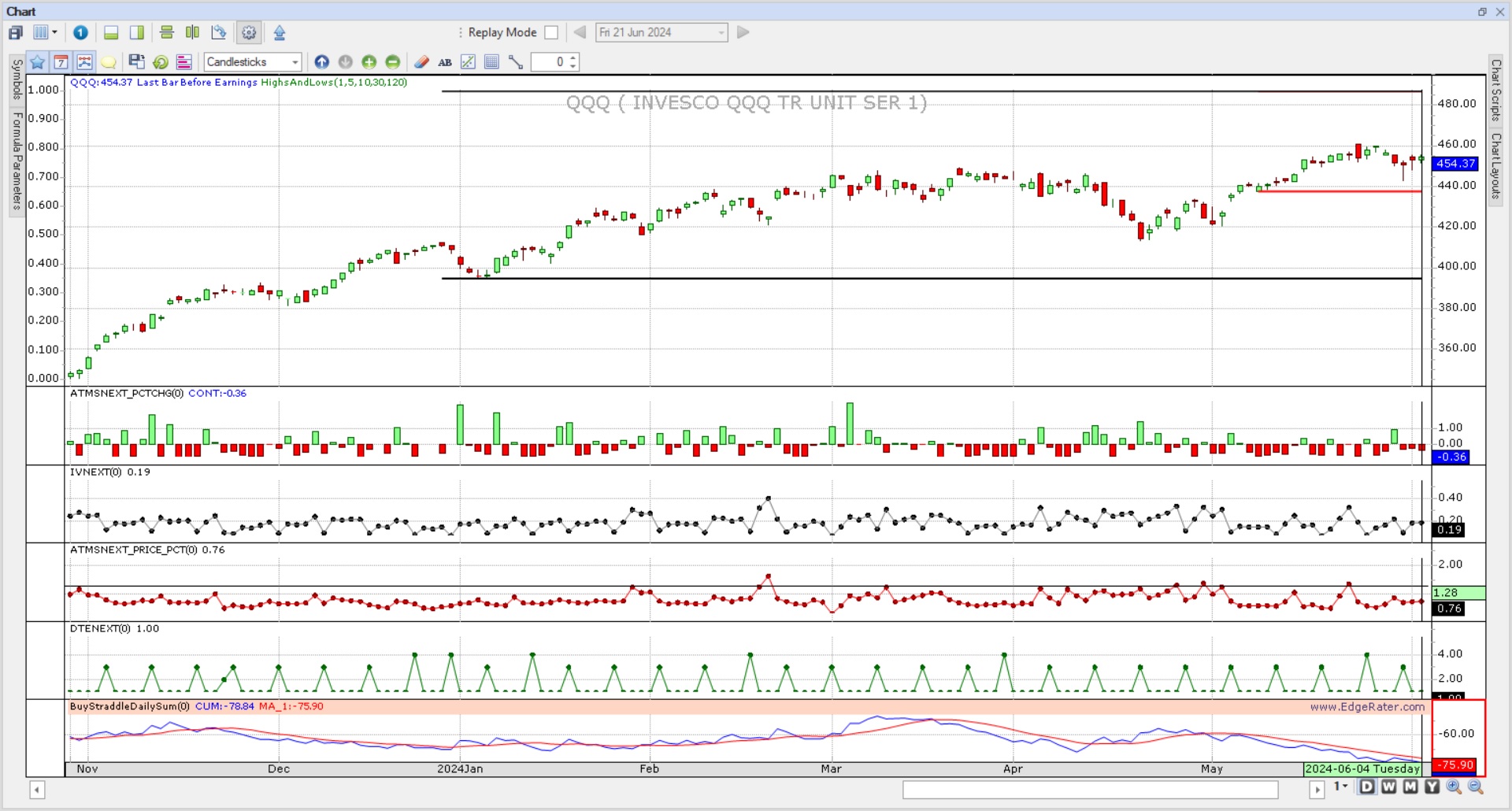Open the Fri 21 Jun 2024 date dropdown
The height and width of the screenshot is (811, 1512).
pyautogui.click(x=661, y=32)
